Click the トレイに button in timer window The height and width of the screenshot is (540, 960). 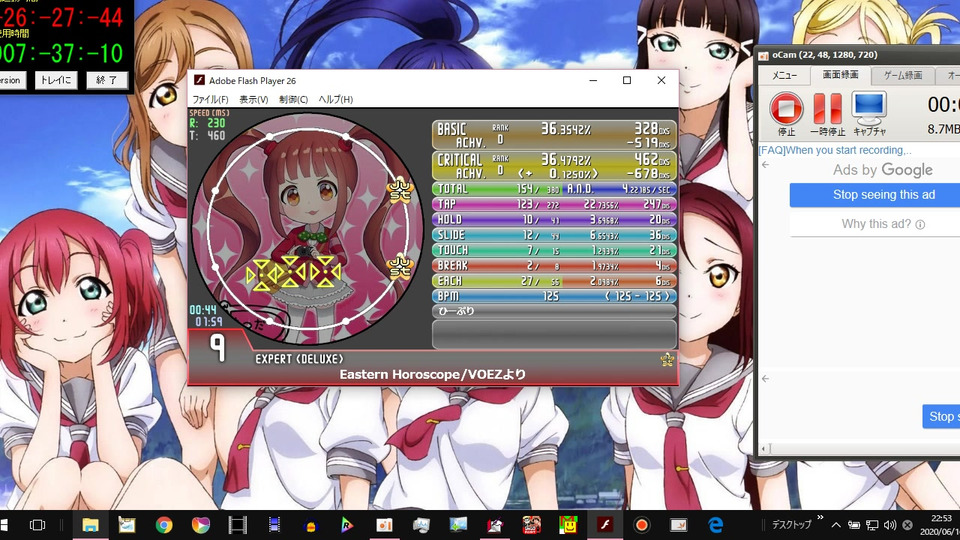(x=56, y=80)
